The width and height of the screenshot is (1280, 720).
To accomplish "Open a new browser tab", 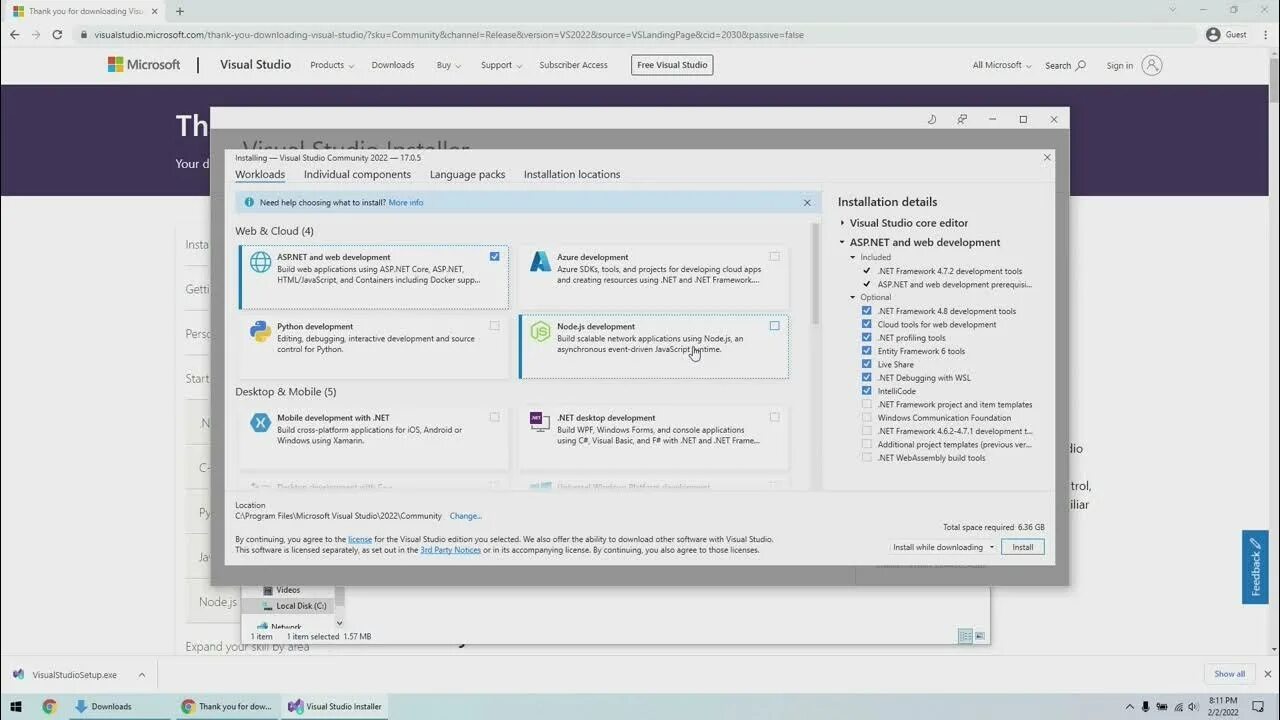I will coord(180,11).
